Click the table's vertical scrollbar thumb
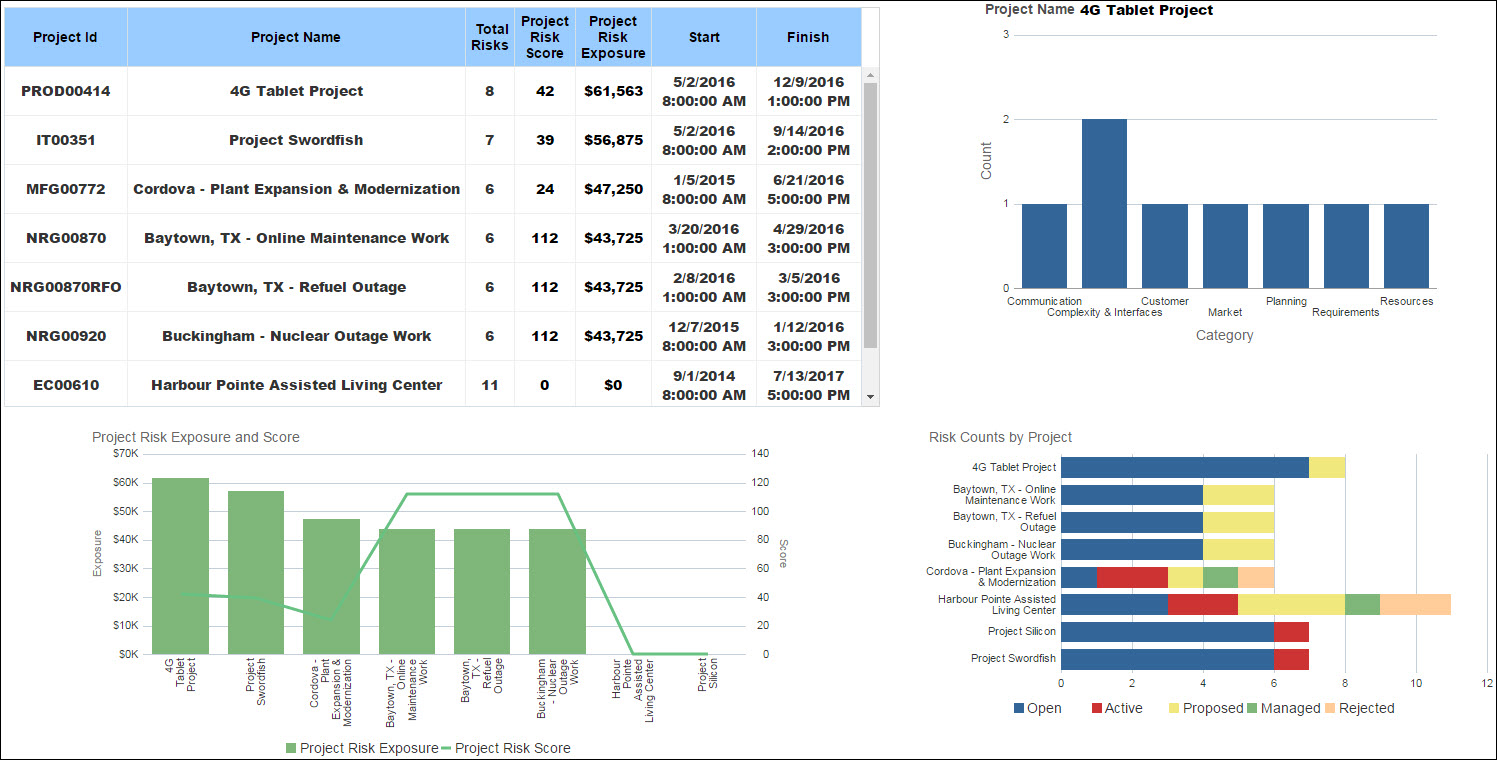This screenshot has width=1497, height=760. click(x=870, y=215)
